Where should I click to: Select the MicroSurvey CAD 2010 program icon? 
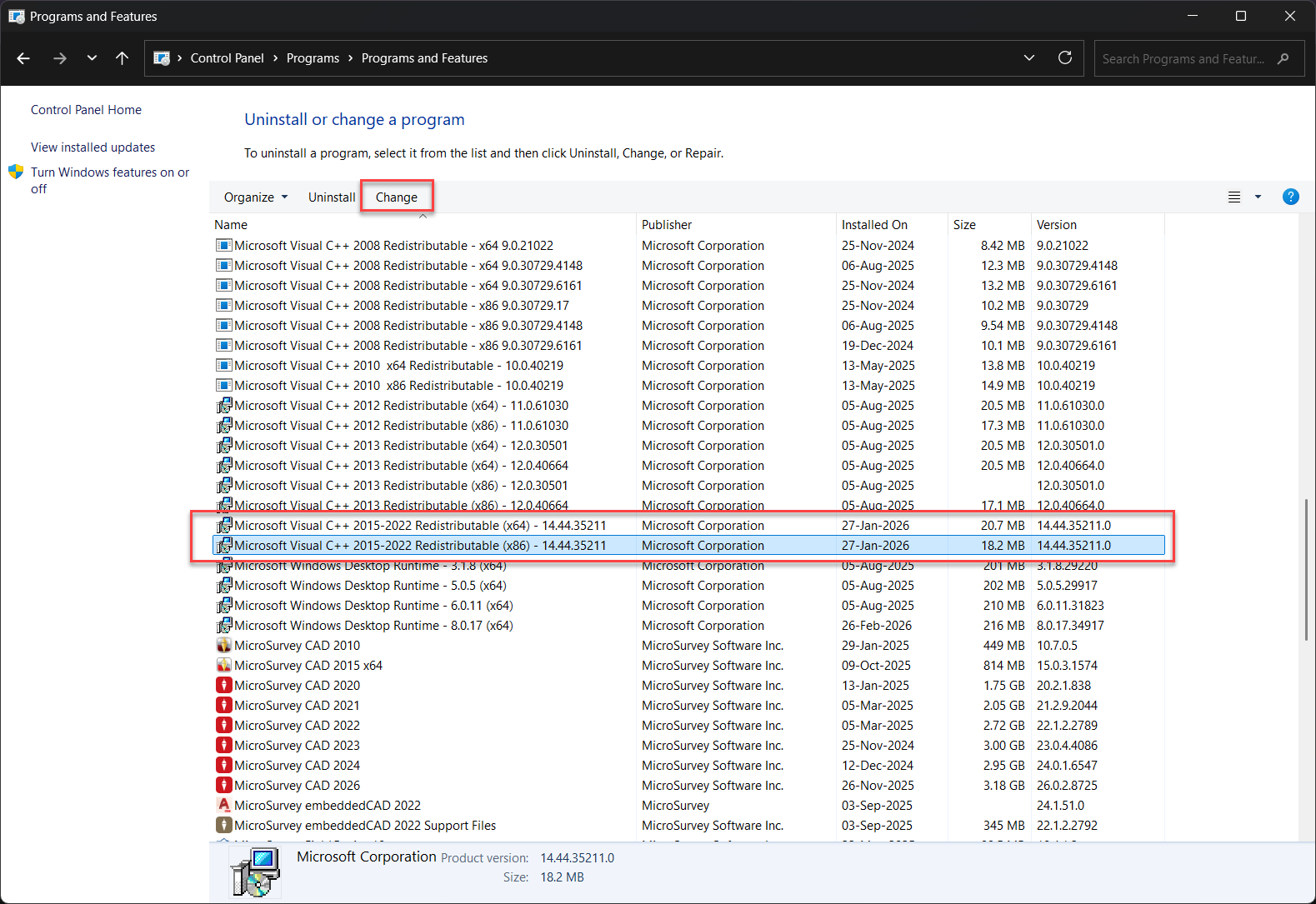(x=223, y=646)
